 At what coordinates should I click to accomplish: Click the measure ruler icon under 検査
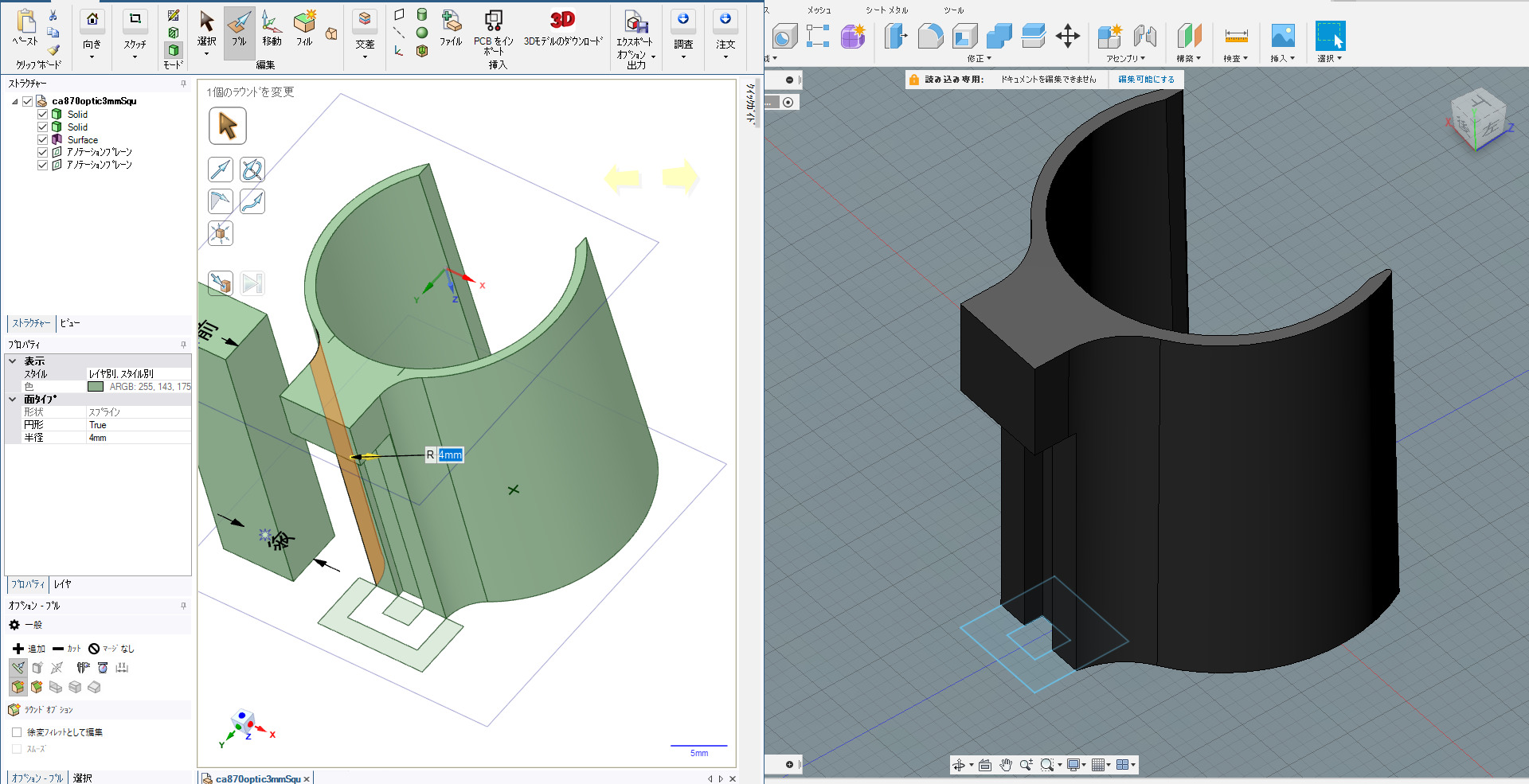click(1236, 36)
